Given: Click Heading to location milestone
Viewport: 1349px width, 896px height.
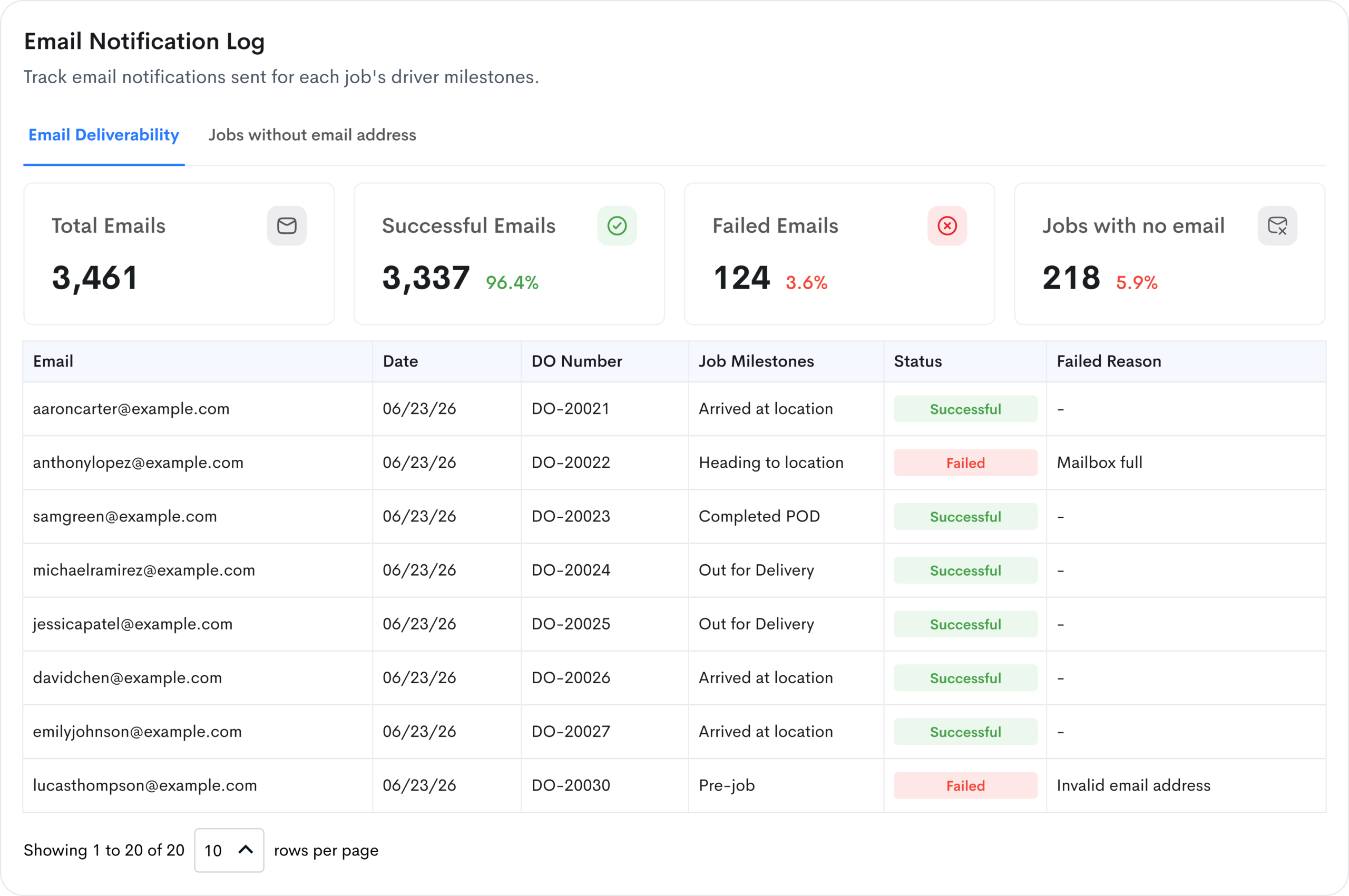Looking at the screenshot, I should 771,463.
